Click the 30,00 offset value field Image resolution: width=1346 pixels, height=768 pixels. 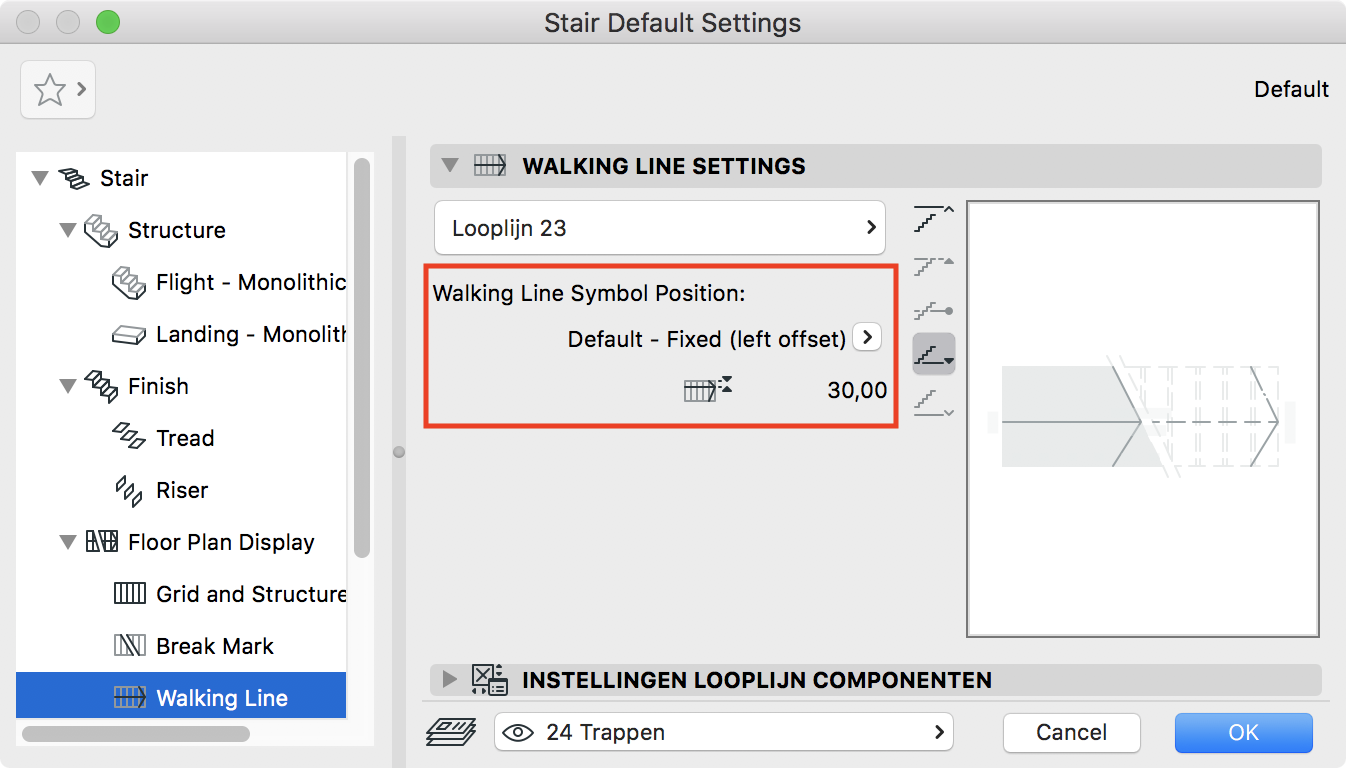(x=857, y=390)
